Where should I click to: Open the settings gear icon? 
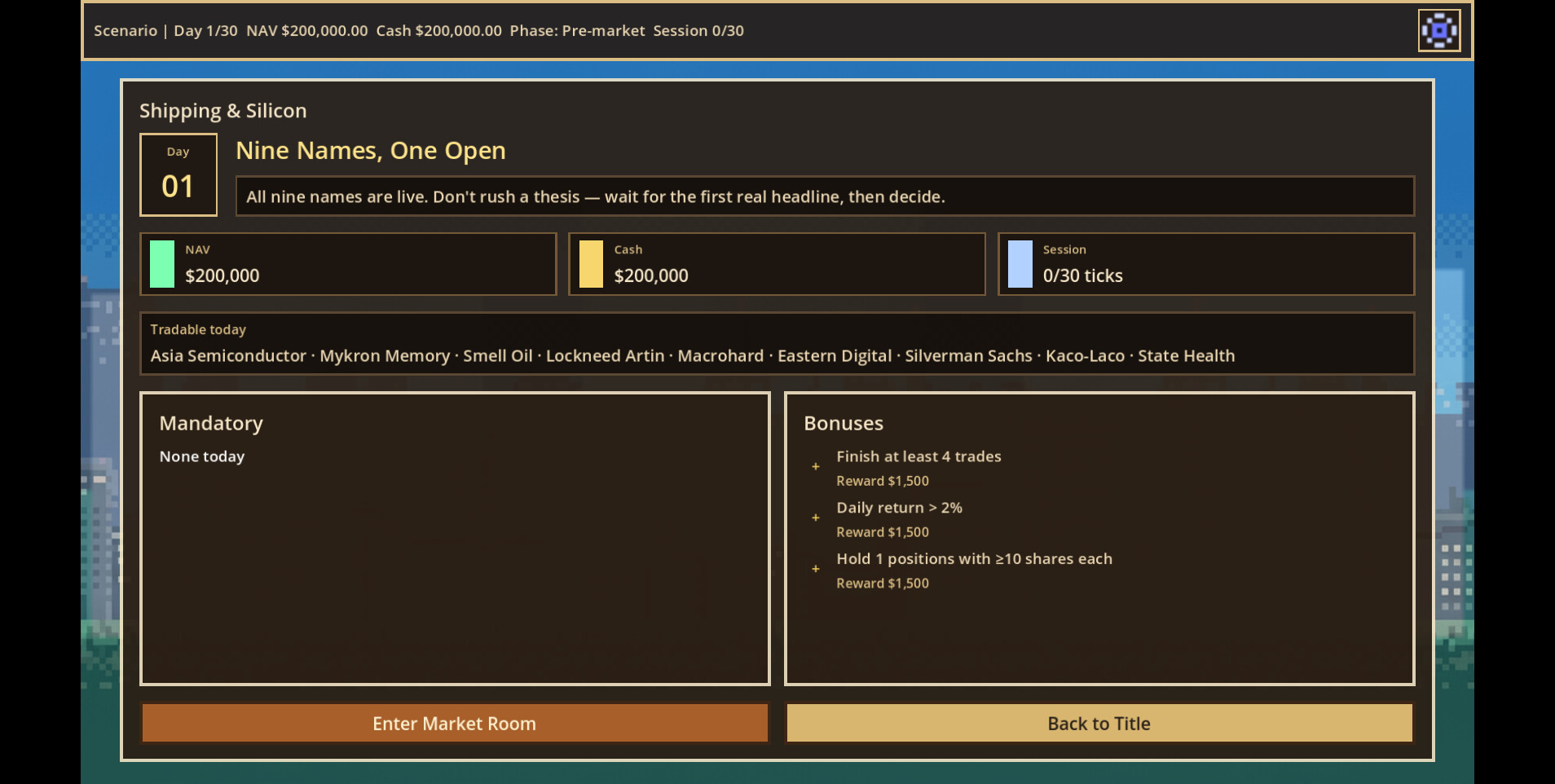[1438, 31]
